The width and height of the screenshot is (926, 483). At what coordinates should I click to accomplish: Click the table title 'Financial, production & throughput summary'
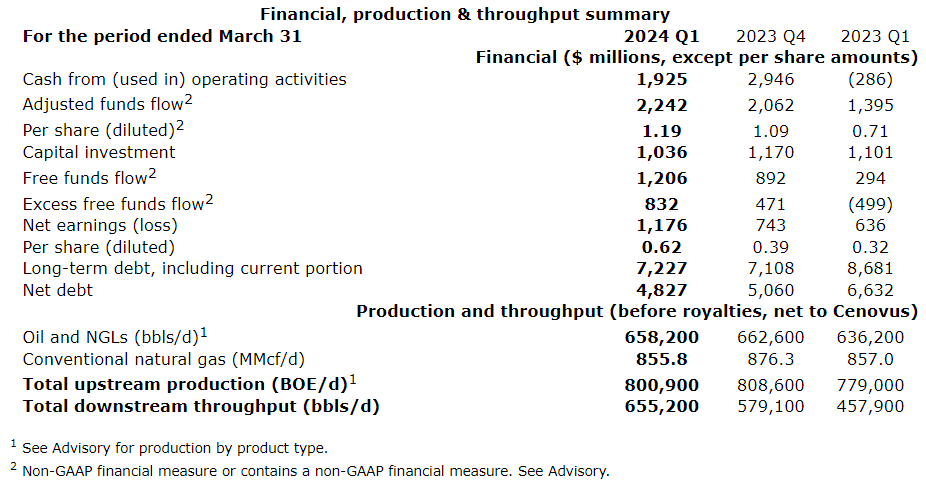point(464,14)
